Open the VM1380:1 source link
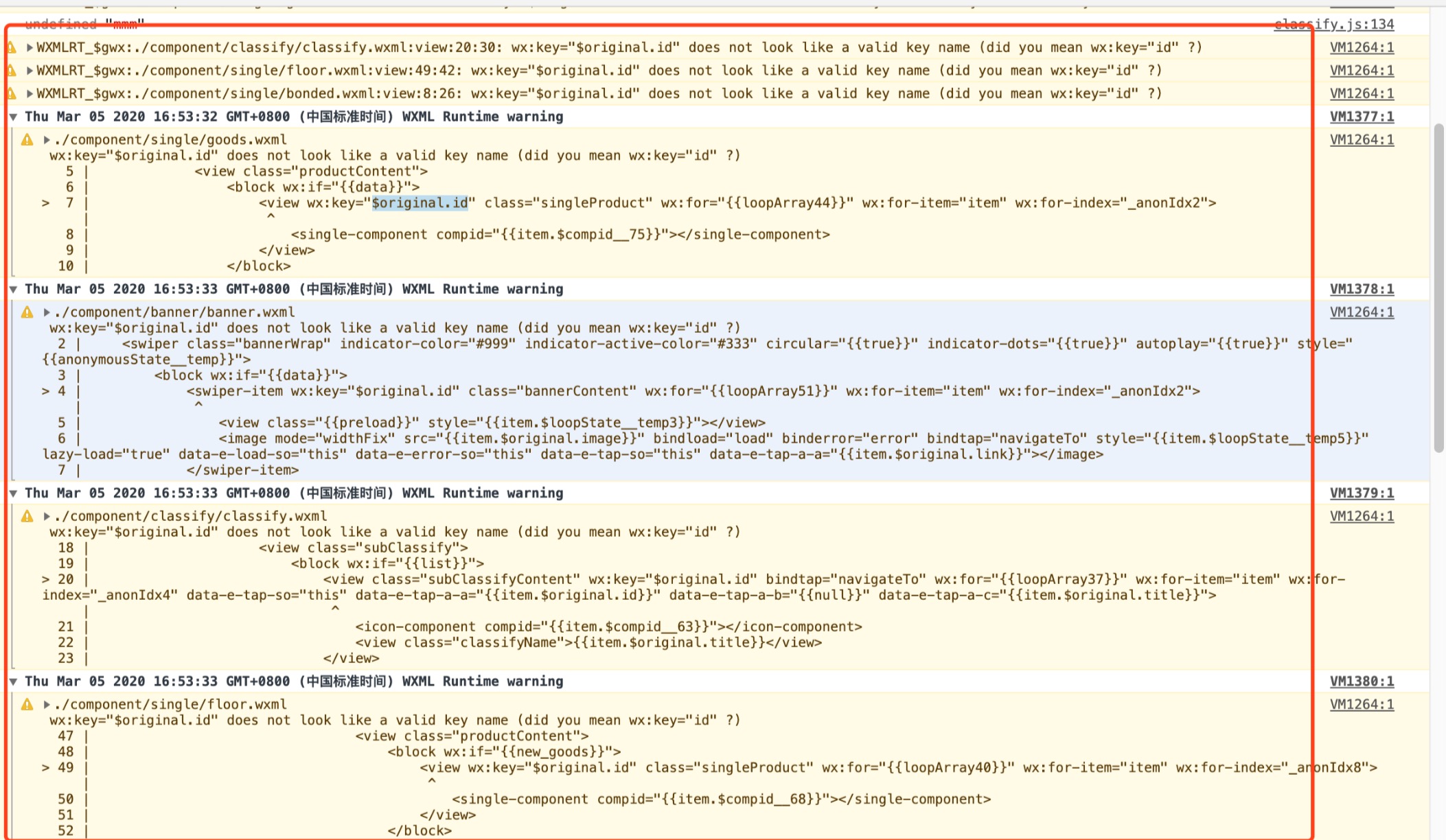Image resolution: width=1446 pixels, height=840 pixels. click(x=1362, y=681)
